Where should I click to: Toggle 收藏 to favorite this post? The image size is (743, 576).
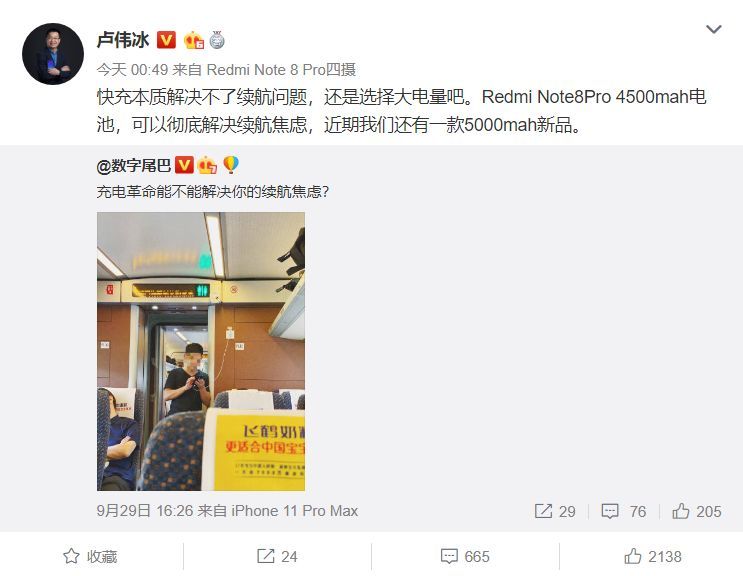pos(91,556)
